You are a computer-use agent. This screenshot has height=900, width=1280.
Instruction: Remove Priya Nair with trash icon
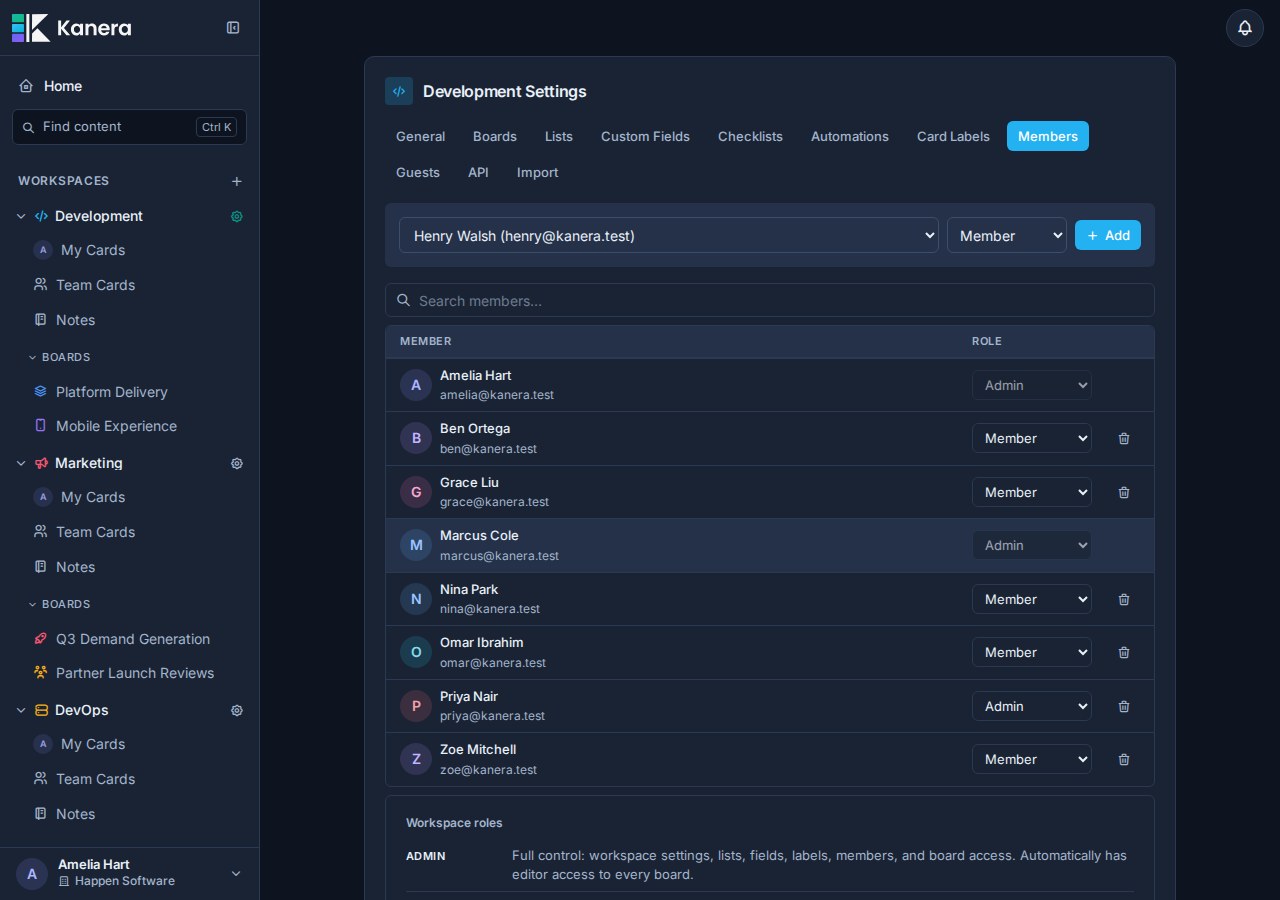(1124, 706)
